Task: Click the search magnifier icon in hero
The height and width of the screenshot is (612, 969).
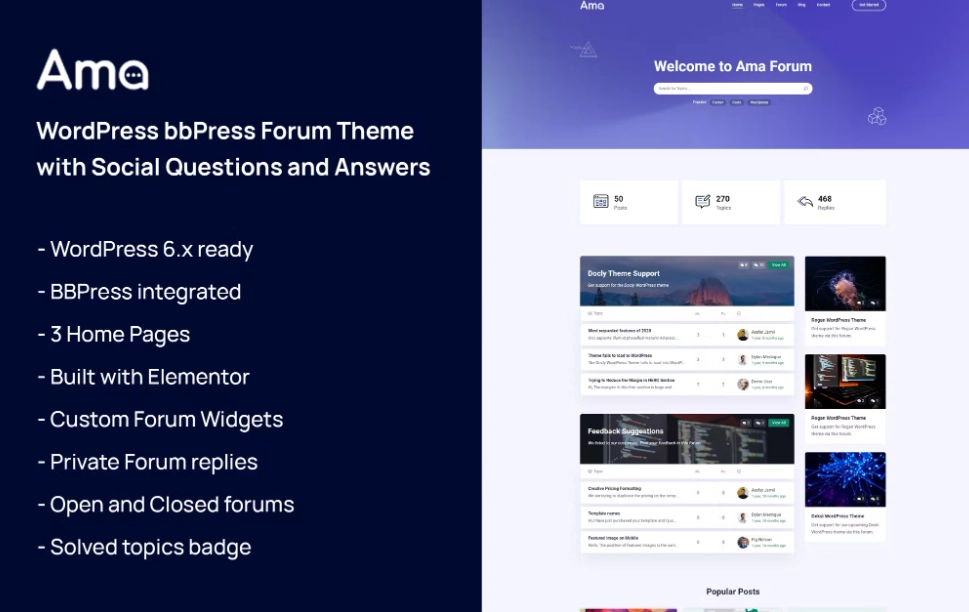Action: pos(805,89)
